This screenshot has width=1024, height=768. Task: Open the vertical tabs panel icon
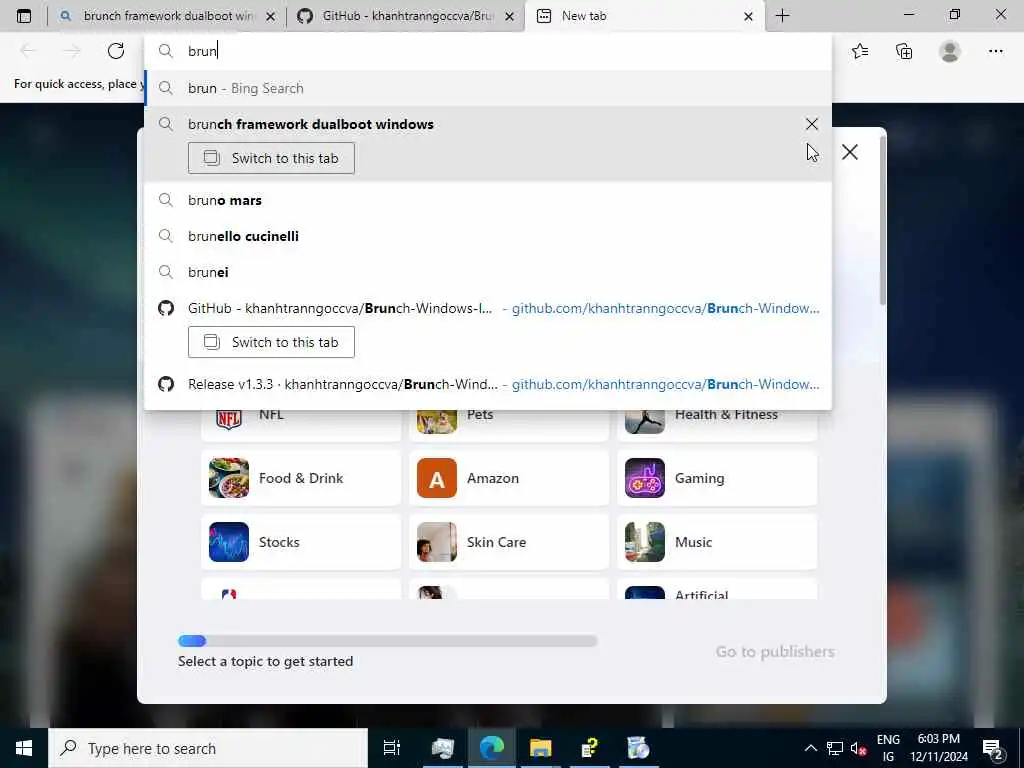[24, 16]
